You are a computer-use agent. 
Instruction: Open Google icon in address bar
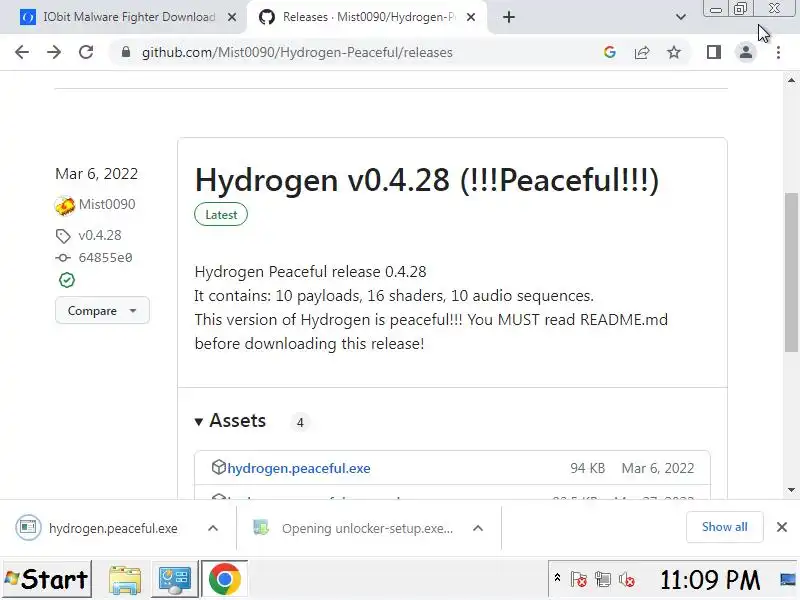tap(609, 52)
